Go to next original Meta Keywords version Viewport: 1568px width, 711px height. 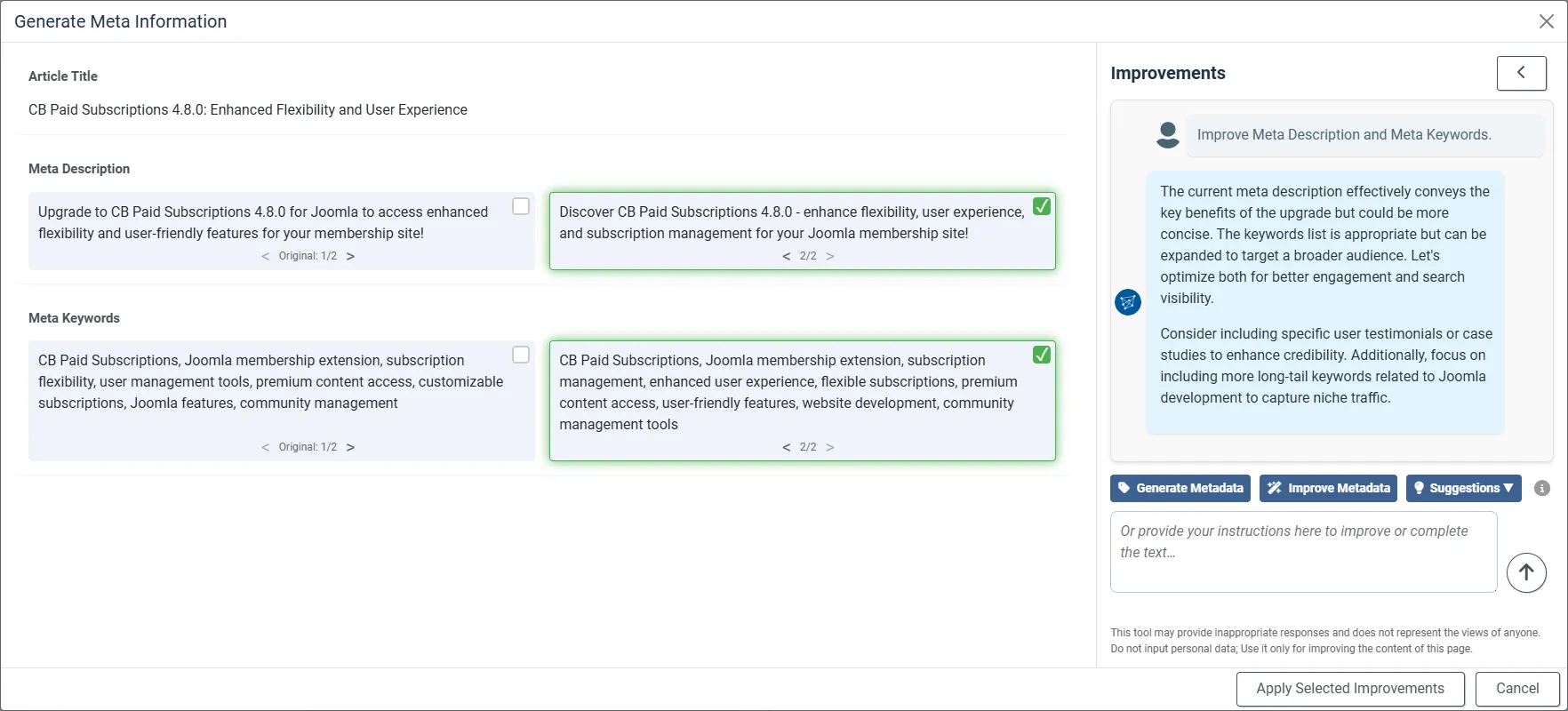pyautogui.click(x=350, y=447)
